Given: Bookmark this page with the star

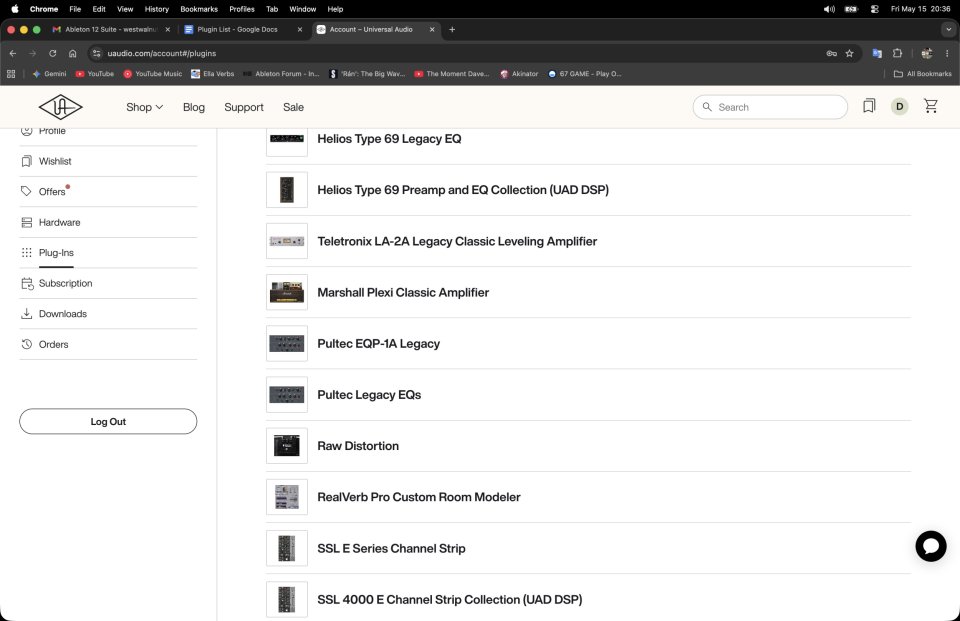Looking at the screenshot, I should [849, 53].
